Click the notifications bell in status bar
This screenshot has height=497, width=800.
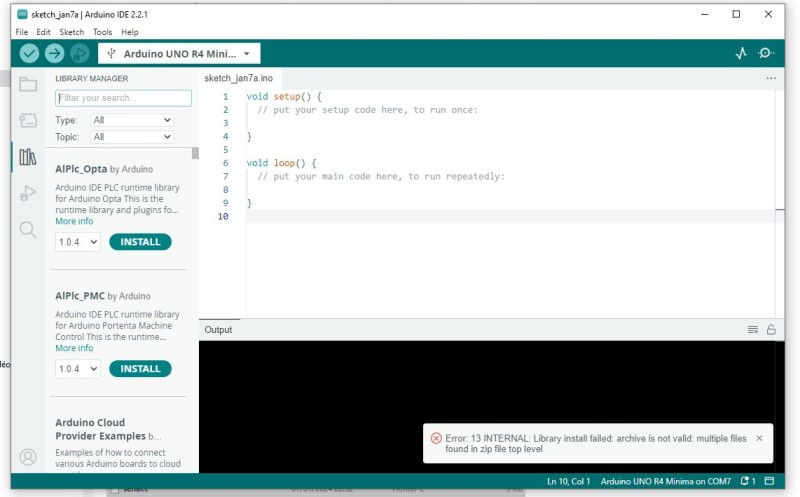tap(747, 481)
